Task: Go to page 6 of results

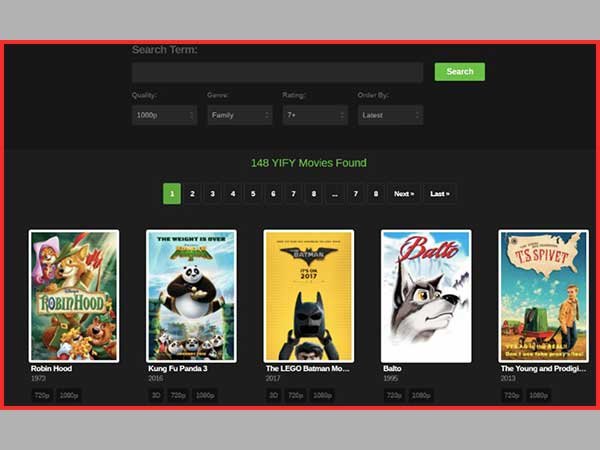Action: (x=273, y=194)
